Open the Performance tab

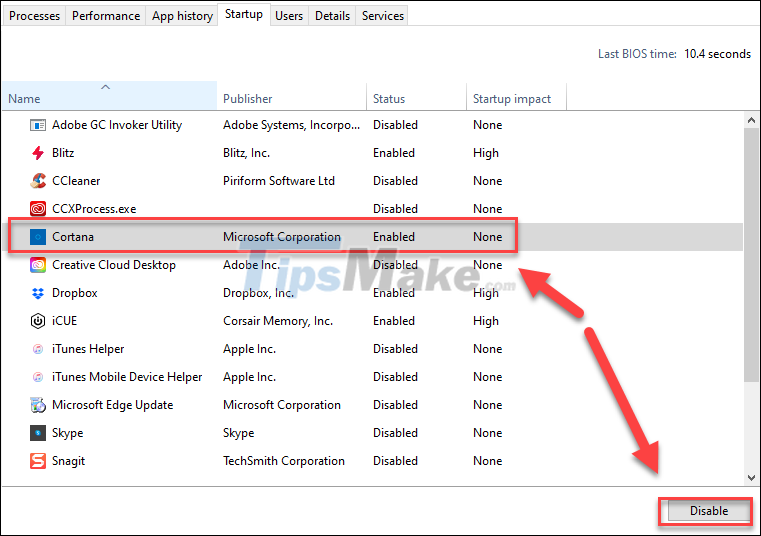106,16
